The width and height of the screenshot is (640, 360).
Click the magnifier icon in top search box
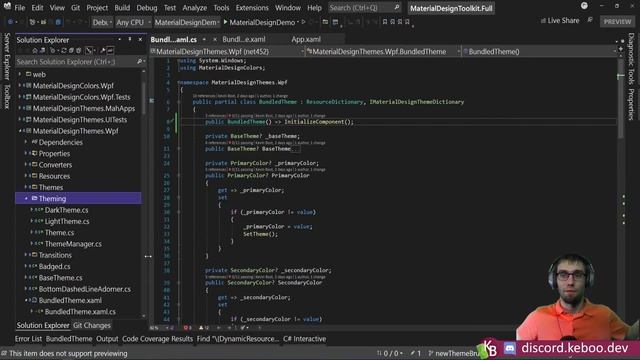click(x=397, y=7)
